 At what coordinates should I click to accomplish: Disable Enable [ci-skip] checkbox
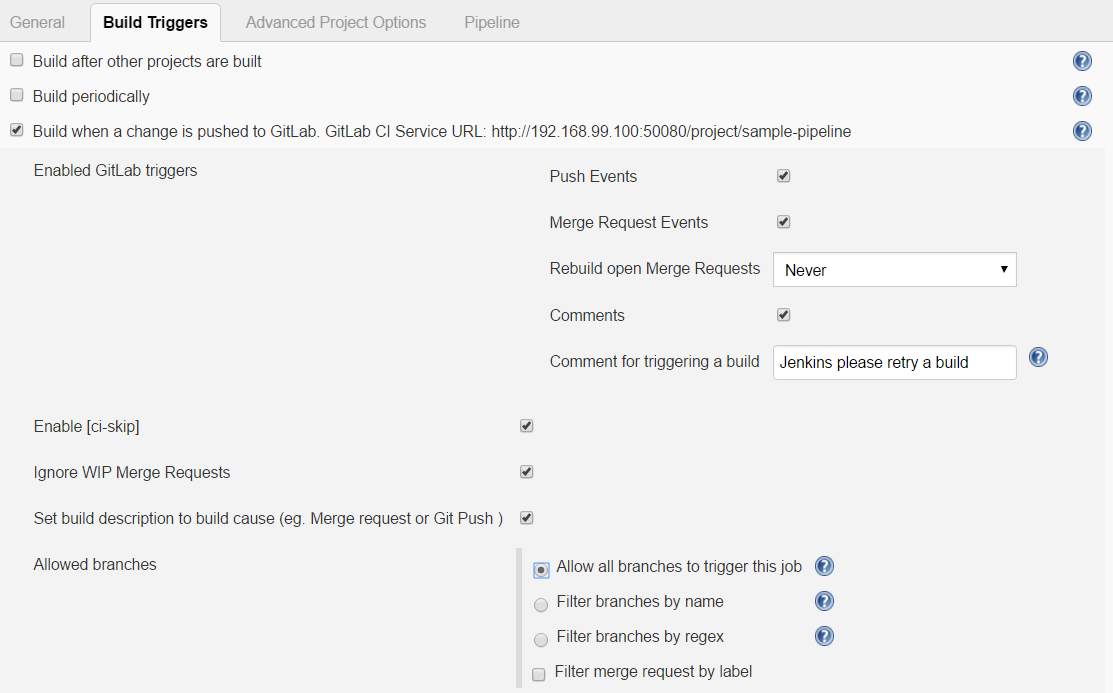coord(527,426)
